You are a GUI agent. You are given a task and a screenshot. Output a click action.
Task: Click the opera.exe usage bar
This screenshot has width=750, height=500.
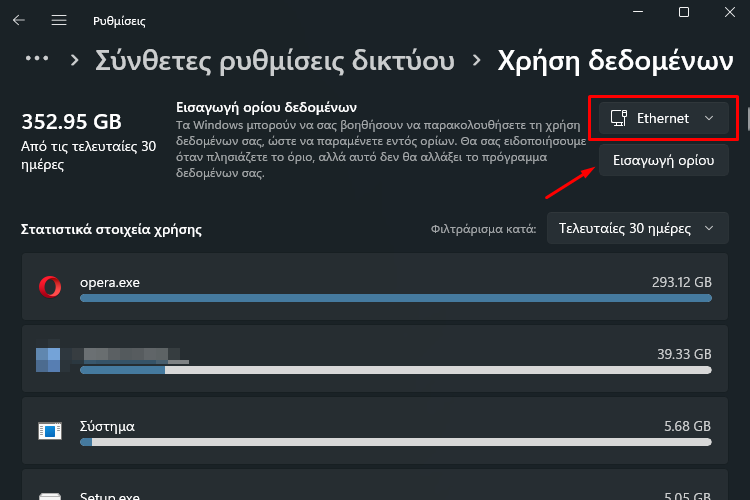click(396, 298)
